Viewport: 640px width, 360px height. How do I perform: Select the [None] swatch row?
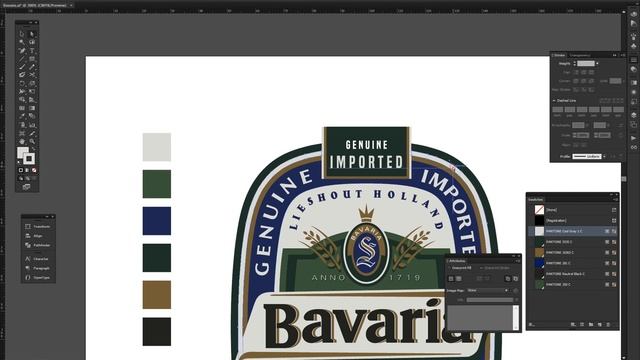pyautogui.click(x=574, y=210)
